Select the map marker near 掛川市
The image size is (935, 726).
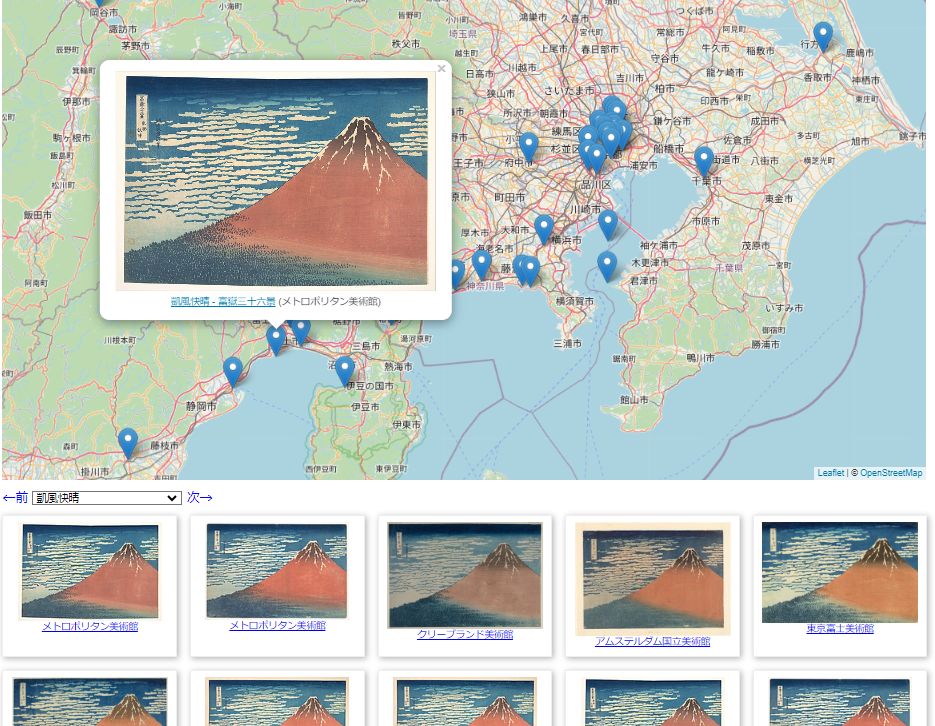[128, 444]
